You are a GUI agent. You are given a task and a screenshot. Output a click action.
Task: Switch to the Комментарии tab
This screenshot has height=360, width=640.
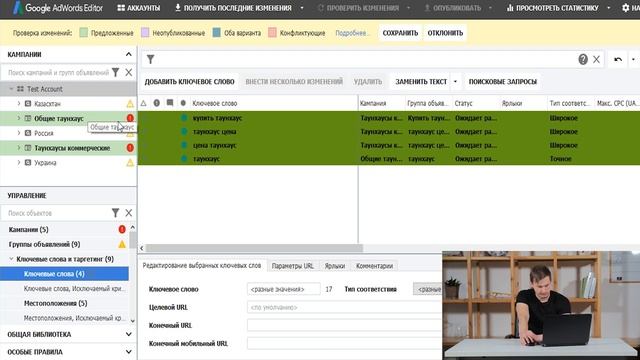(x=374, y=266)
